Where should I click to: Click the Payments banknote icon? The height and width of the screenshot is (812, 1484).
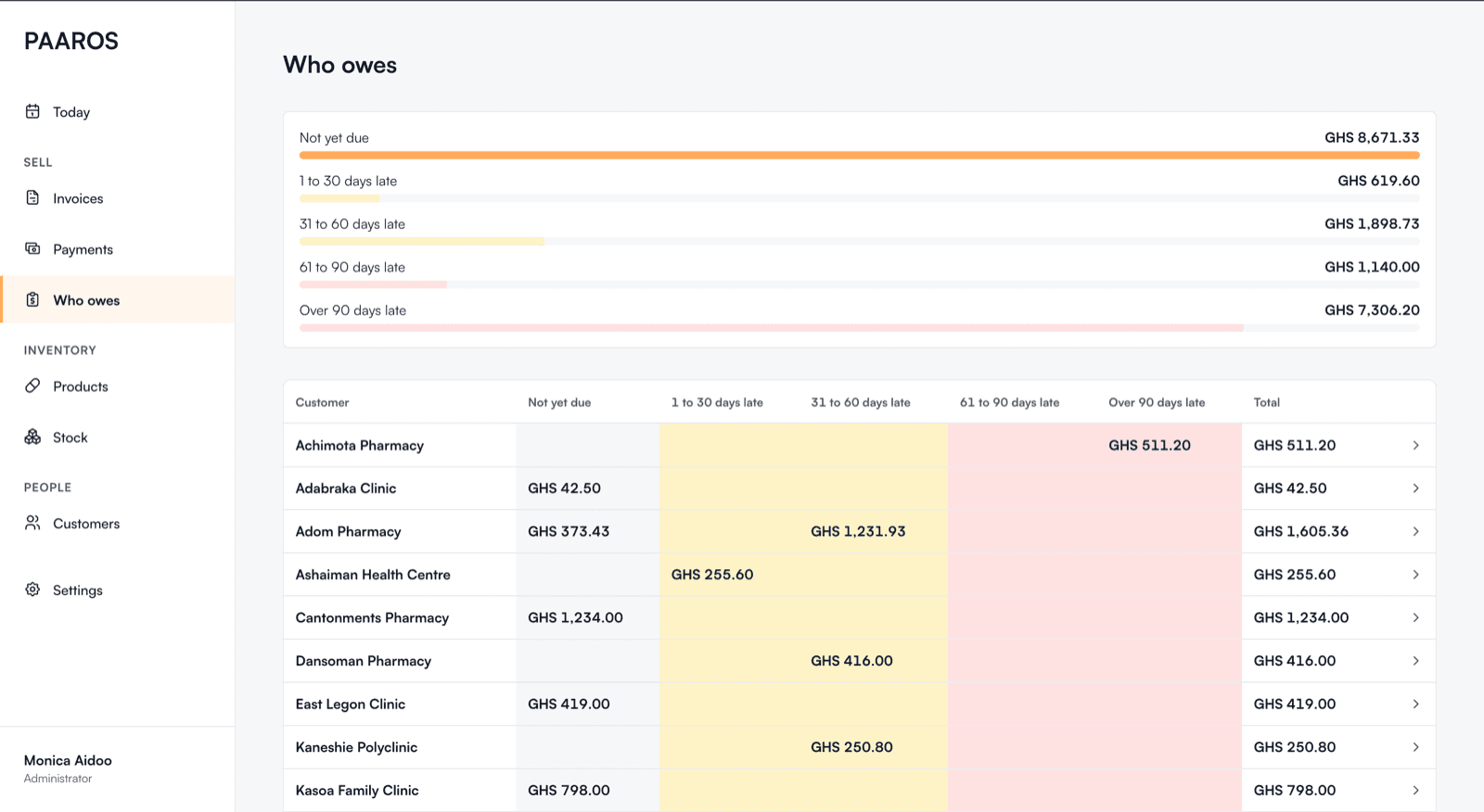(32, 248)
